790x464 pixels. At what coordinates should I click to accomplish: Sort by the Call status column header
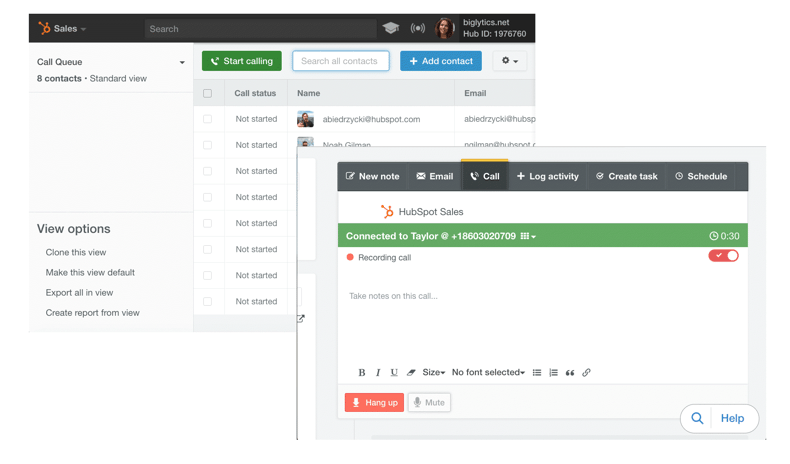tap(255, 93)
